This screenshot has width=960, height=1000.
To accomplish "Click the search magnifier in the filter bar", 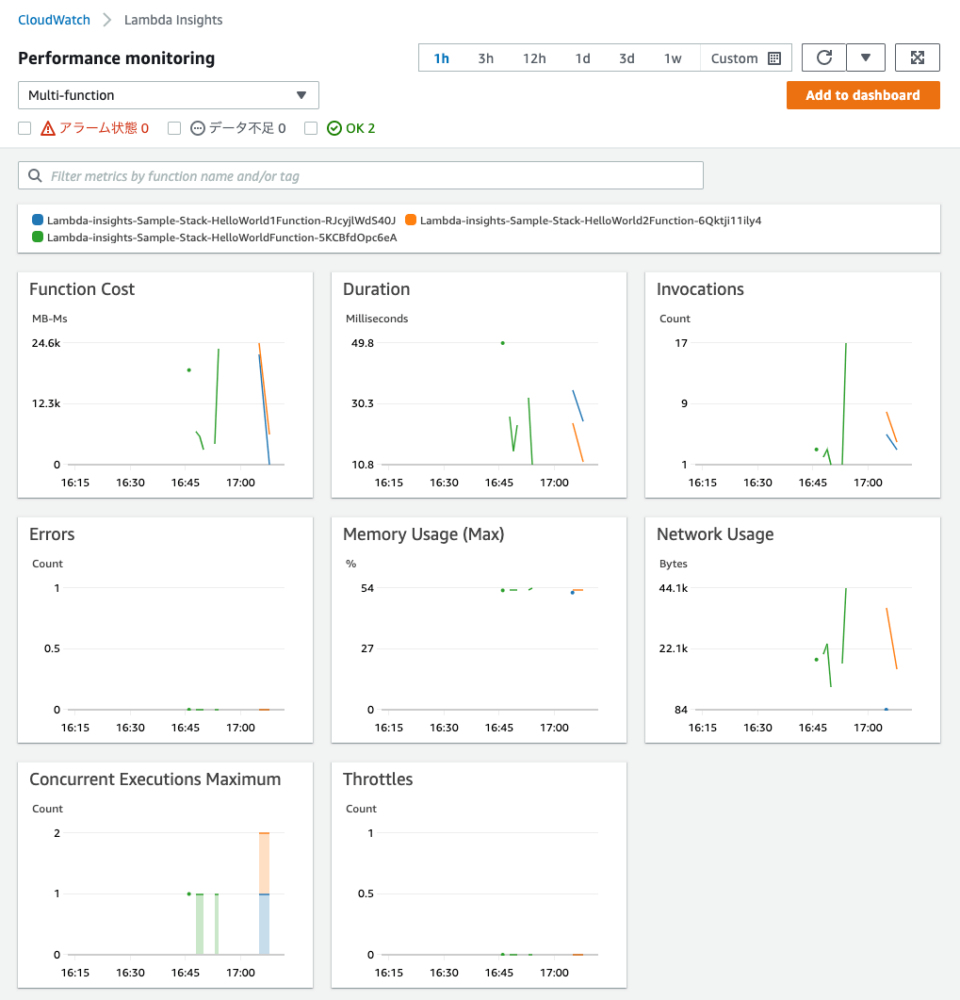I will pos(35,175).
